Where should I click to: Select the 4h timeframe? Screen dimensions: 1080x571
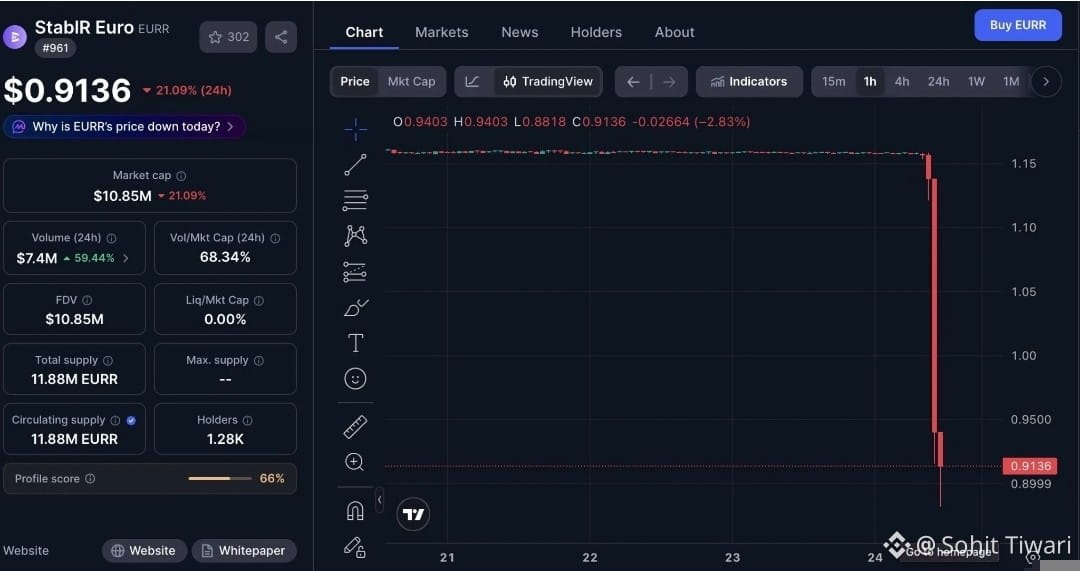coord(902,81)
